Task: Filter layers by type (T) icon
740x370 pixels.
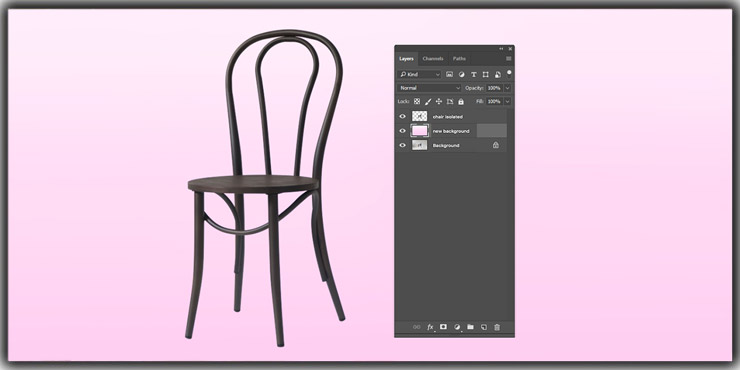Action: click(473, 75)
